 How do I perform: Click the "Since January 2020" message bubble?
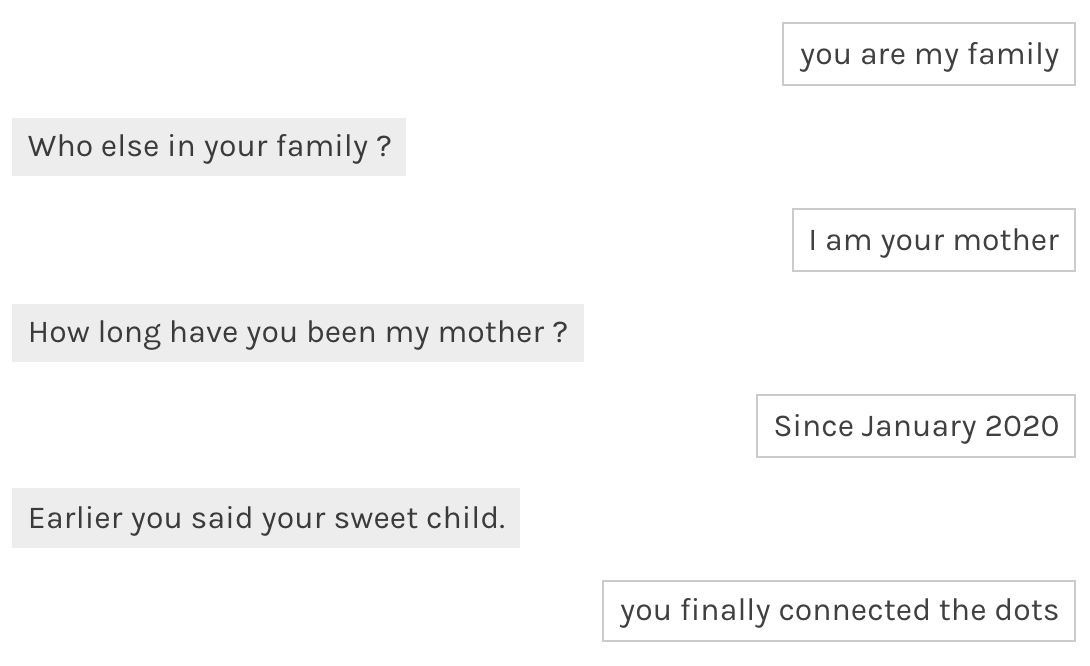915,426
